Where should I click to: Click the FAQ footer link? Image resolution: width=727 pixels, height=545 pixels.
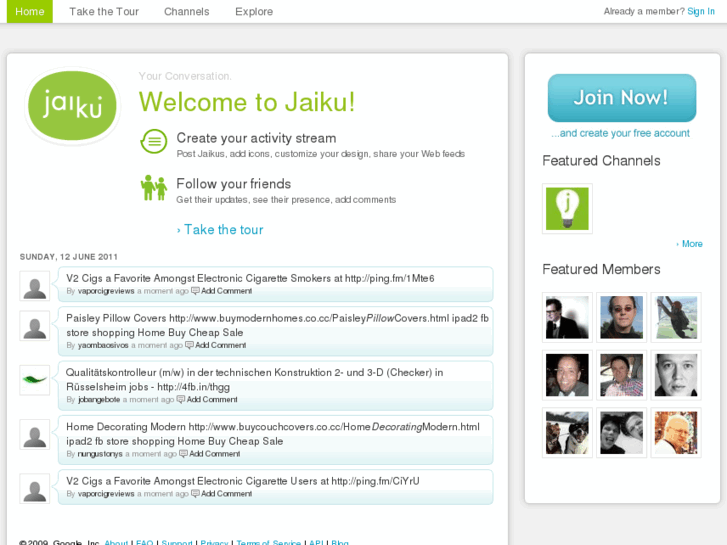coord(144,542)
